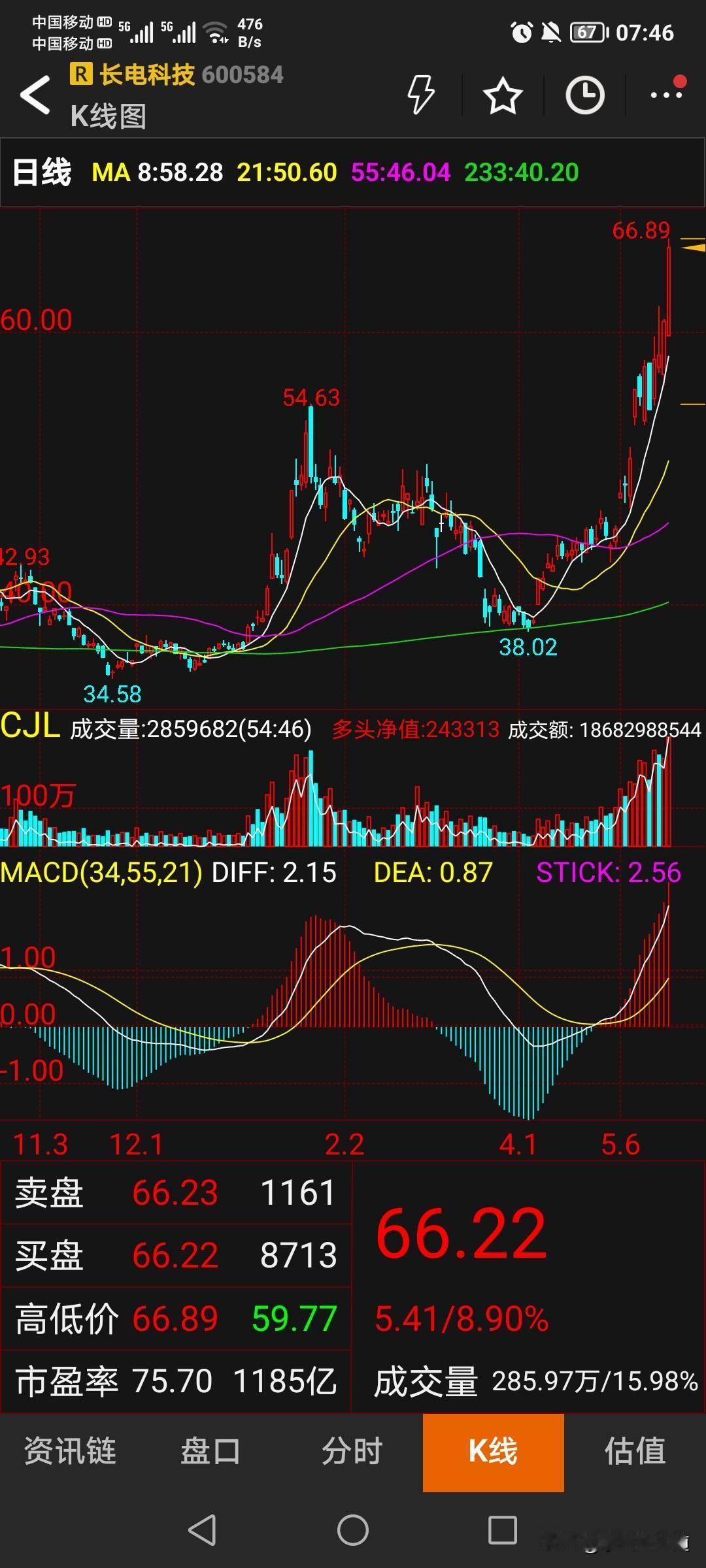Tap the muted notification bell icon
706x1568 pixels.
pos(551,32)
